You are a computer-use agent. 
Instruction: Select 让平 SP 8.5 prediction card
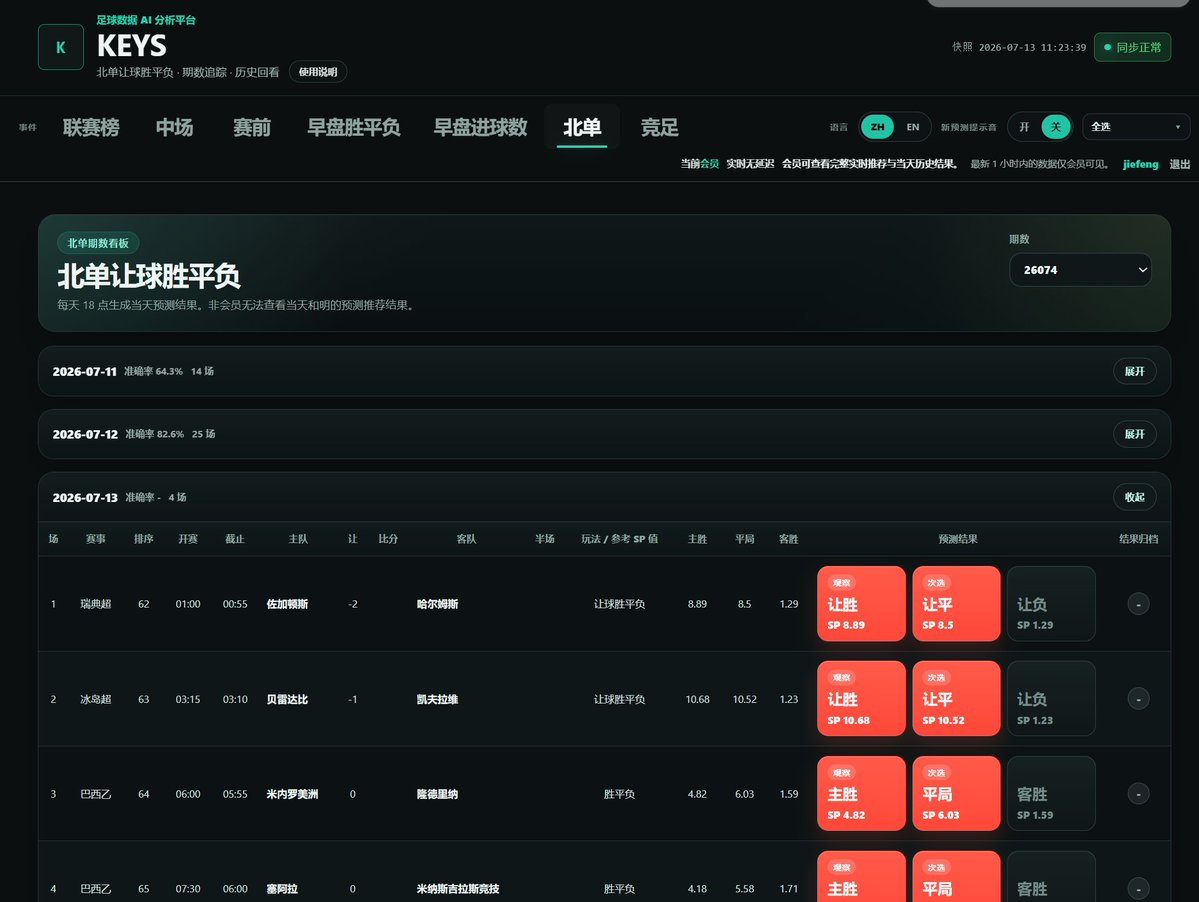pyautogui.click(x=956, y=603)
